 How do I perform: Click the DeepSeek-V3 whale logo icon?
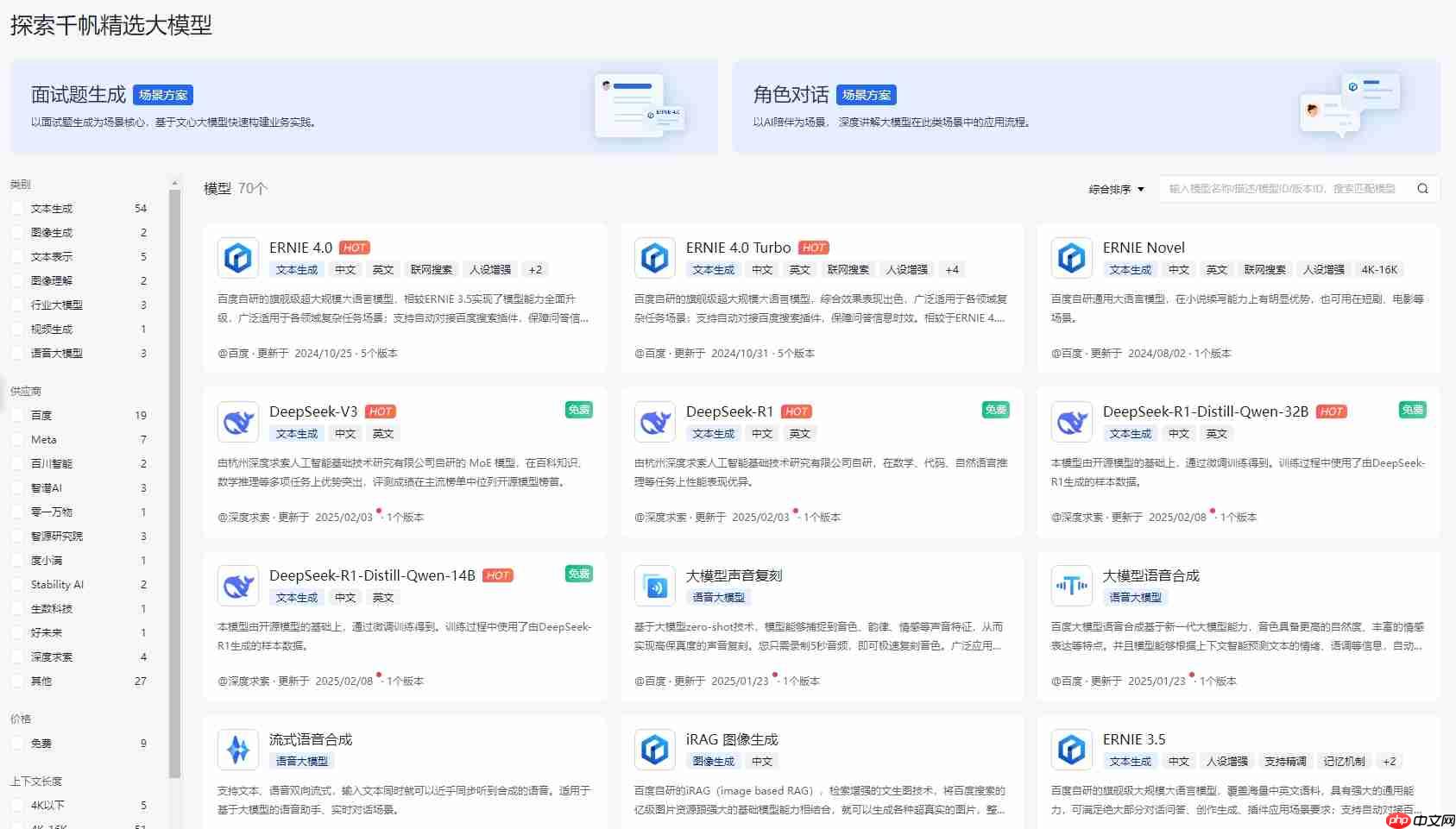pyautogui.click(x=238, y=422)
